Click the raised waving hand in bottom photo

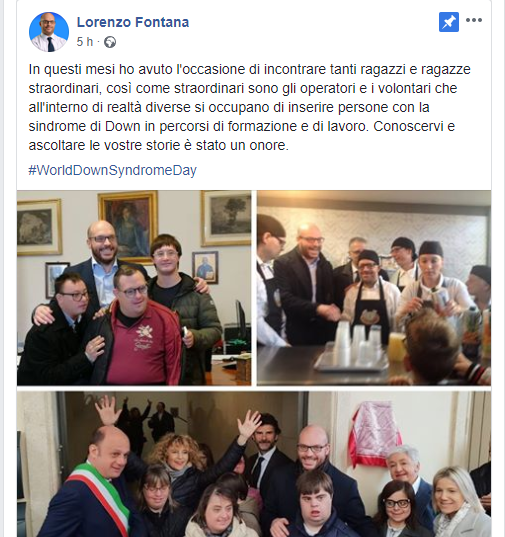tap(250, 425)
